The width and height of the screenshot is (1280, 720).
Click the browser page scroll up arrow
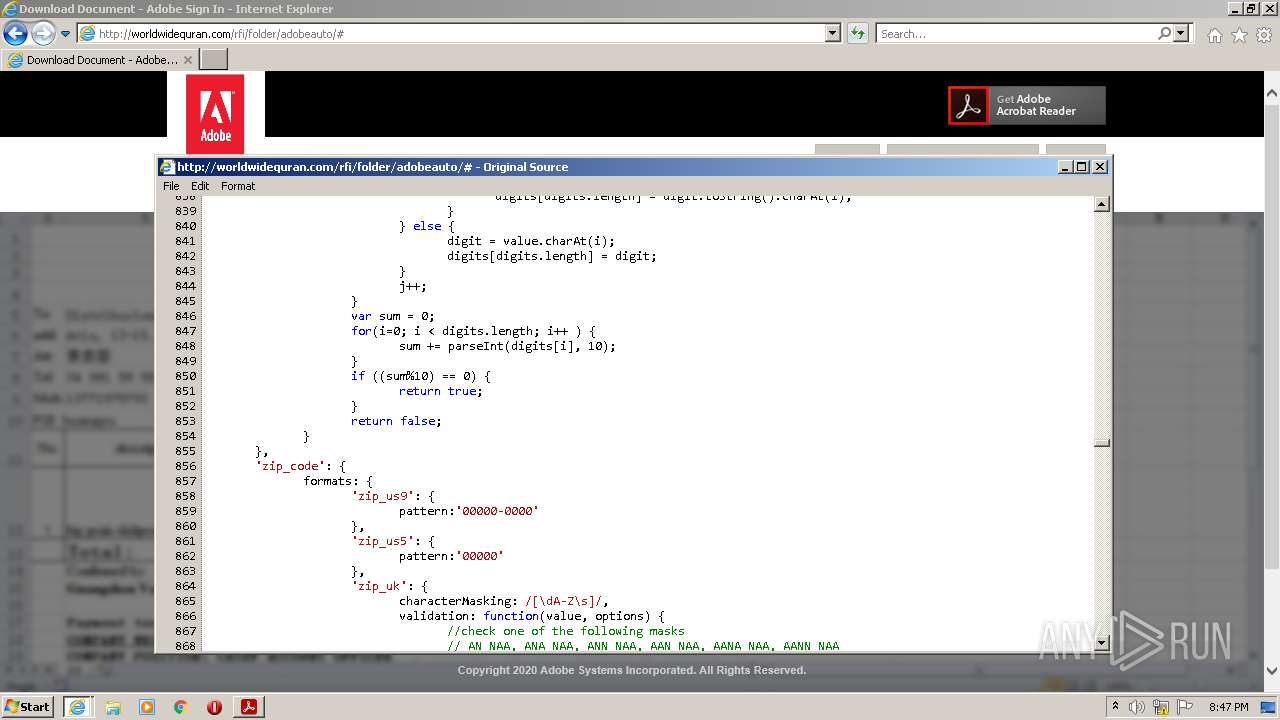(x=1272, y=94)
